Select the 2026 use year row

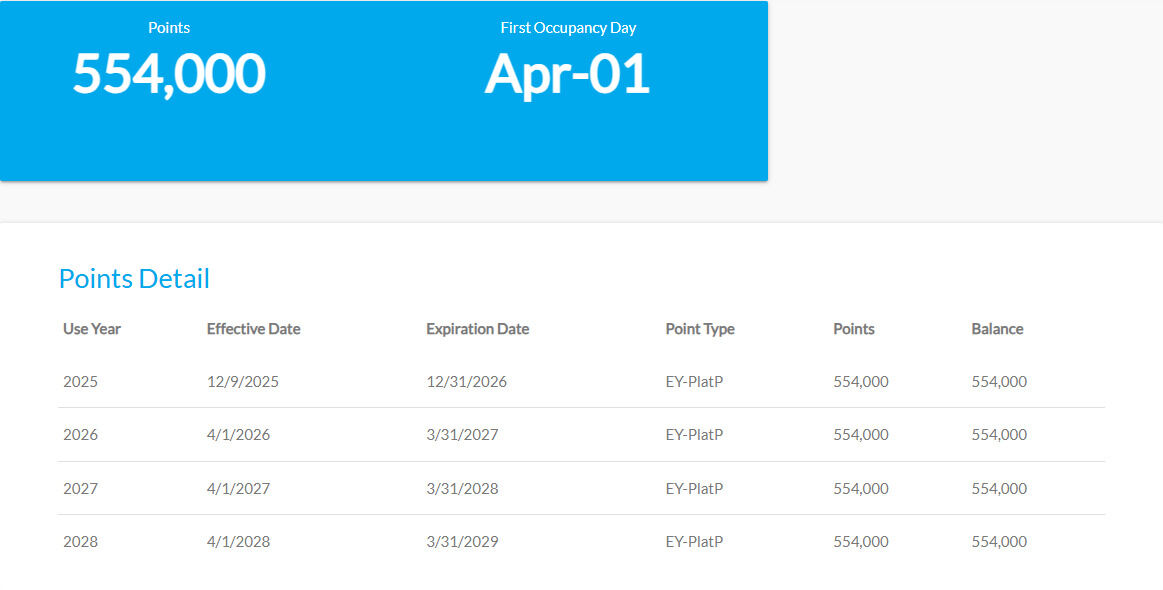[x=582, y=435]
